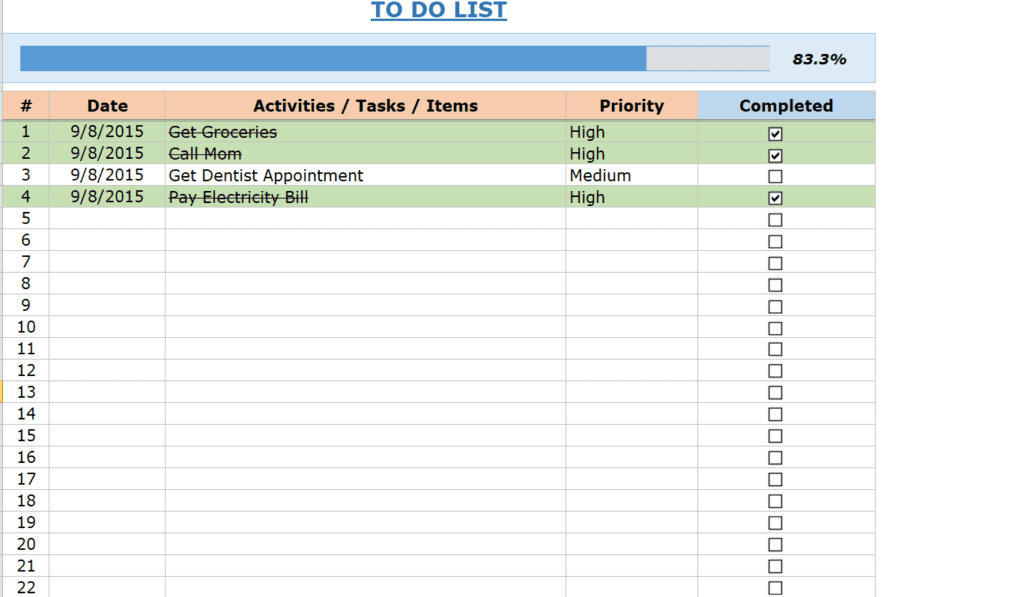The height and width of the screenshot is (597, 1024).
Task: Tick the Completed checkbox in row 17
Action: tap(775, 479)
